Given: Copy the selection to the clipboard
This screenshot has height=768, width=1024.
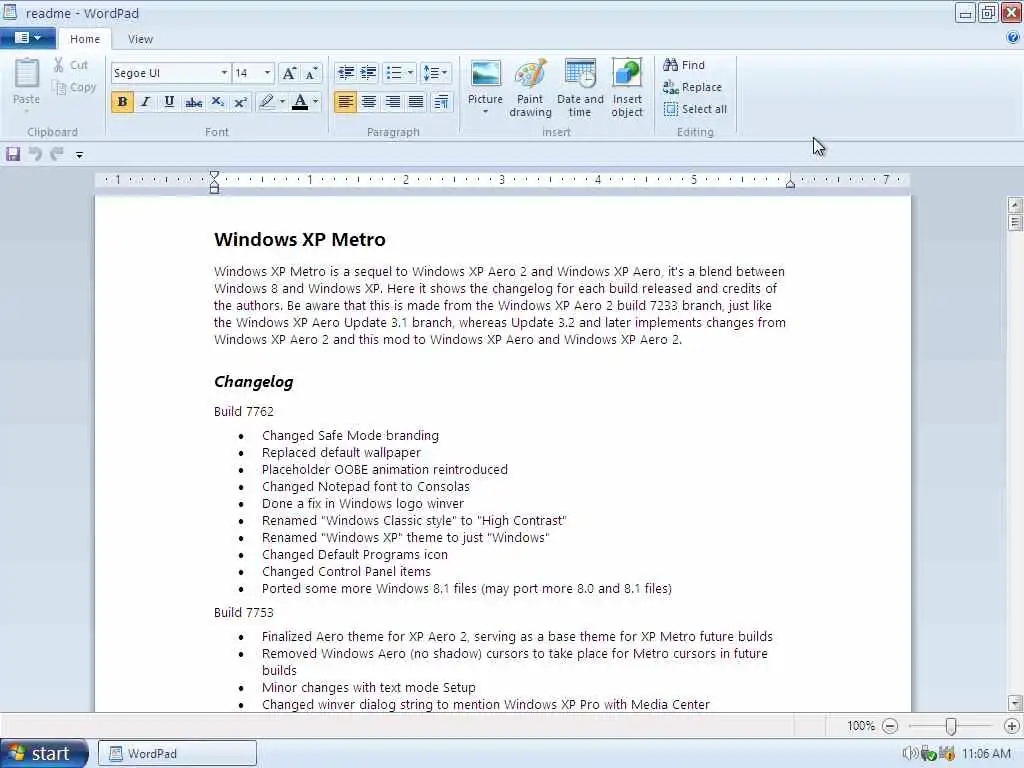Looking at the screenshot, I should coord(74,87).
